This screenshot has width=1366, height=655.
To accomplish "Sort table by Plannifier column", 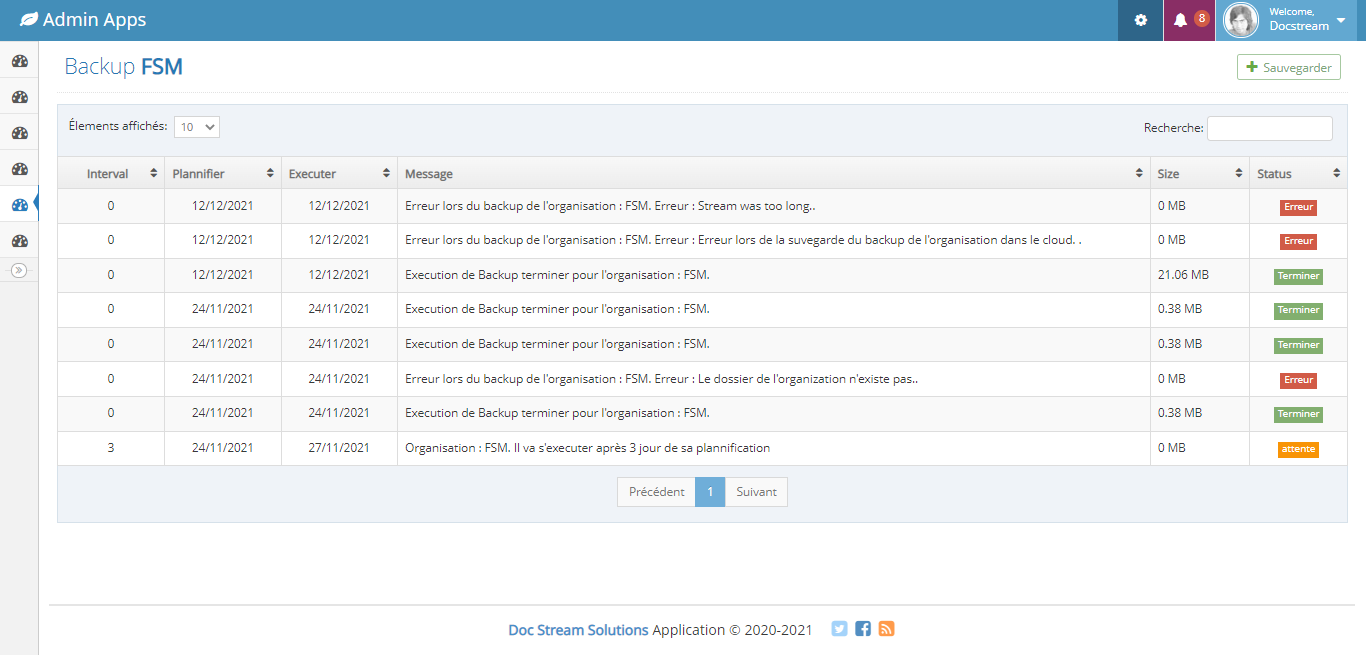I will point(223,173).
